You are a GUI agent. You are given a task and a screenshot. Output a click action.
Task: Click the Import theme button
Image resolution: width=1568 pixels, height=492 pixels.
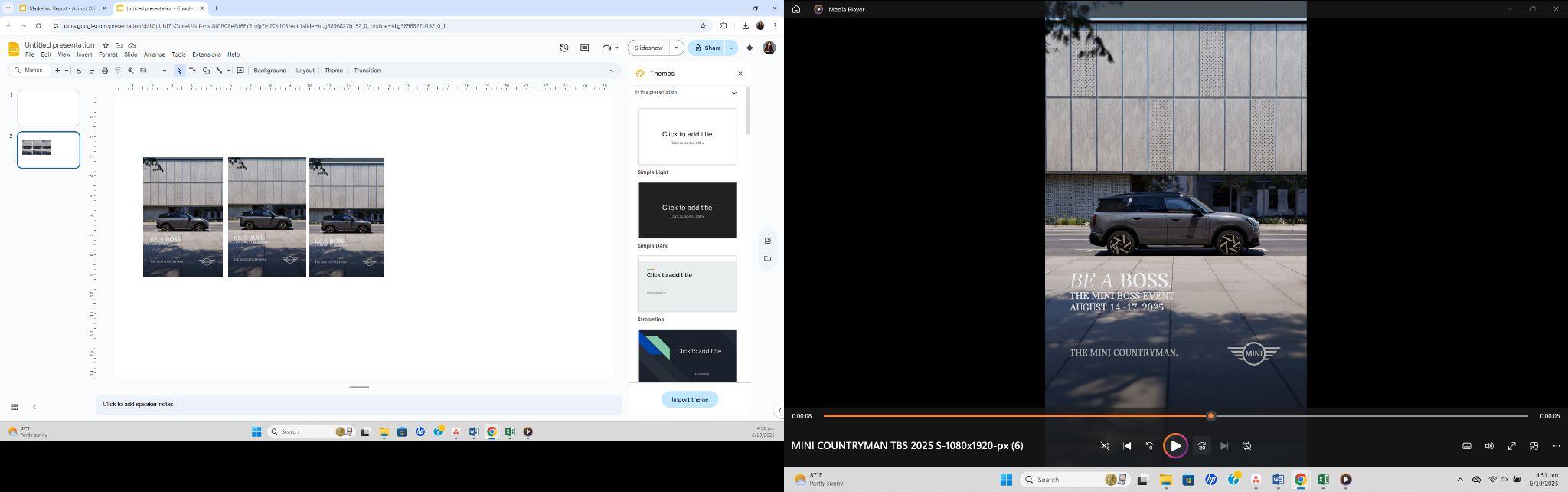point(690,399)
